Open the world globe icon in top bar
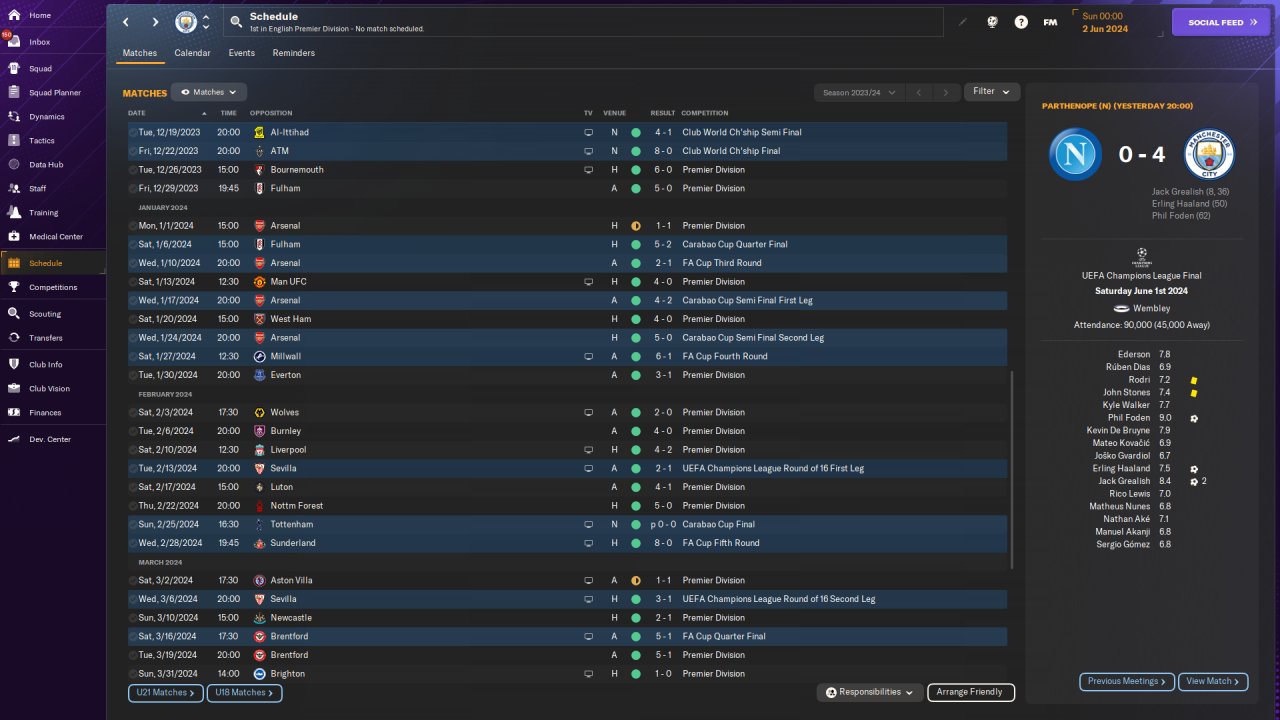Viewport: 1280px width, 720px height. click(x=992, y=22)
